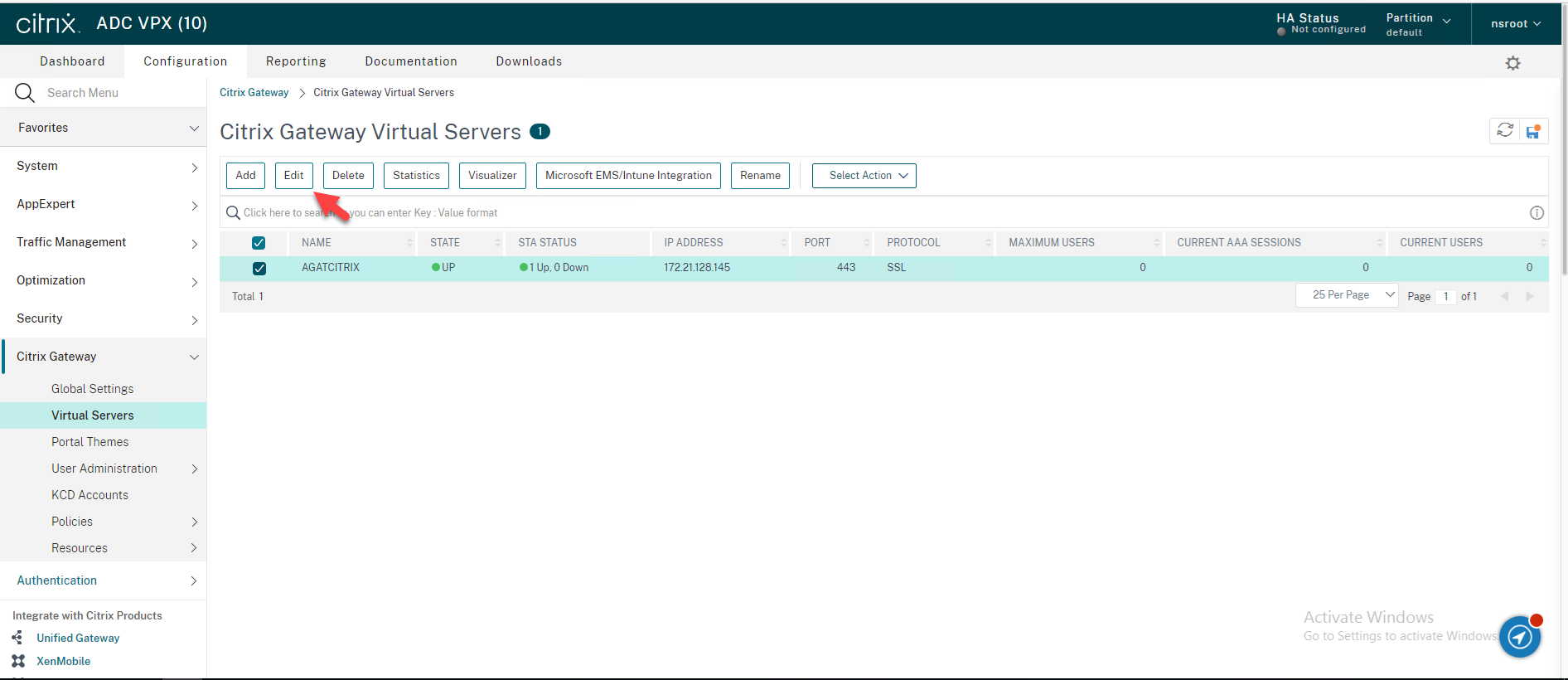The image size is (1568, 680).
Task: Expand the Traffic Management menu
Action: point(104,242)
